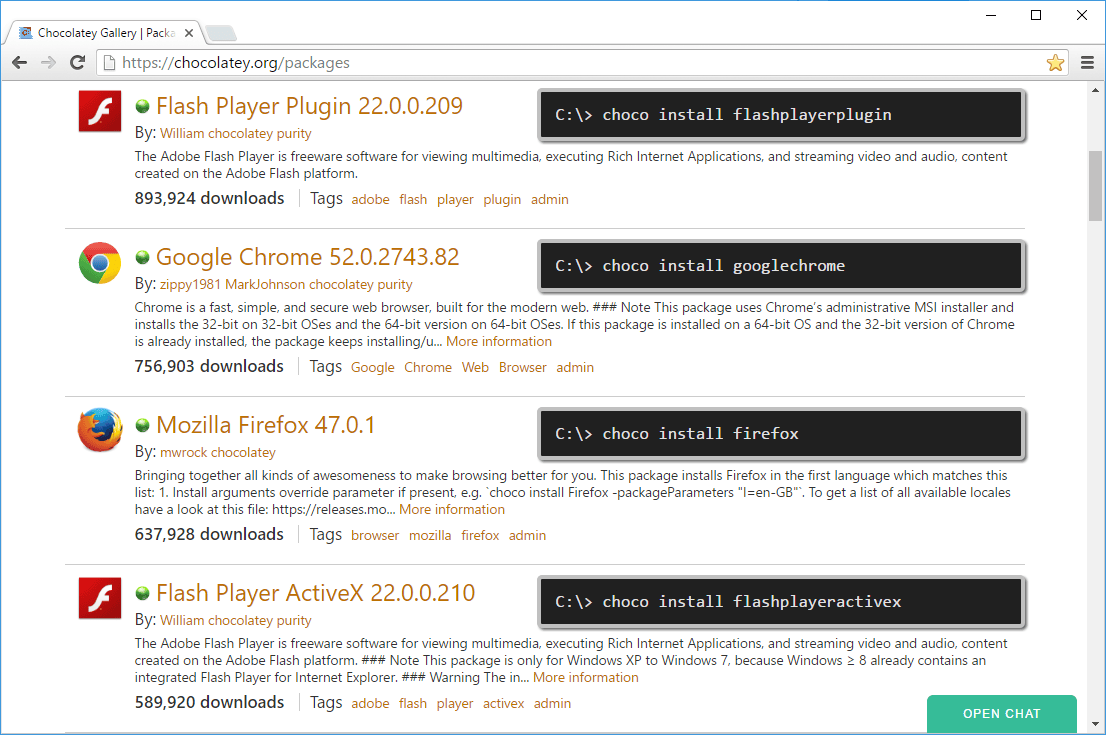Viewport: 1106px width, 735px height.
Task: Click the Flash Player Plugin package icon
Action: [x=99, y=111]
